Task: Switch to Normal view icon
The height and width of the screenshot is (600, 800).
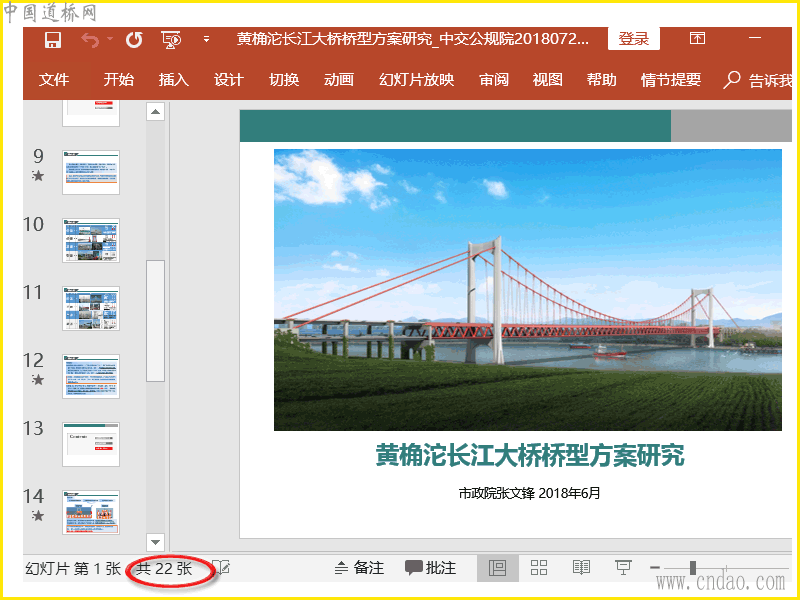Action: point(497,568)
